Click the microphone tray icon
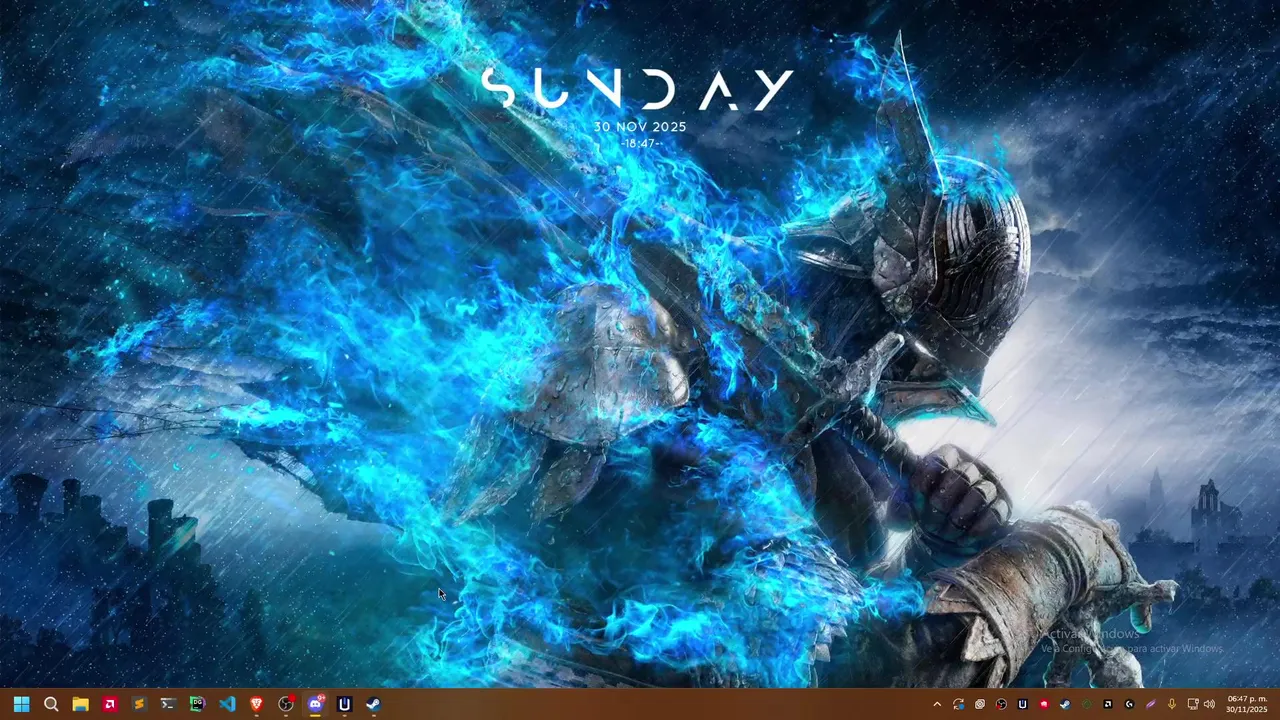 [1172, 704]
